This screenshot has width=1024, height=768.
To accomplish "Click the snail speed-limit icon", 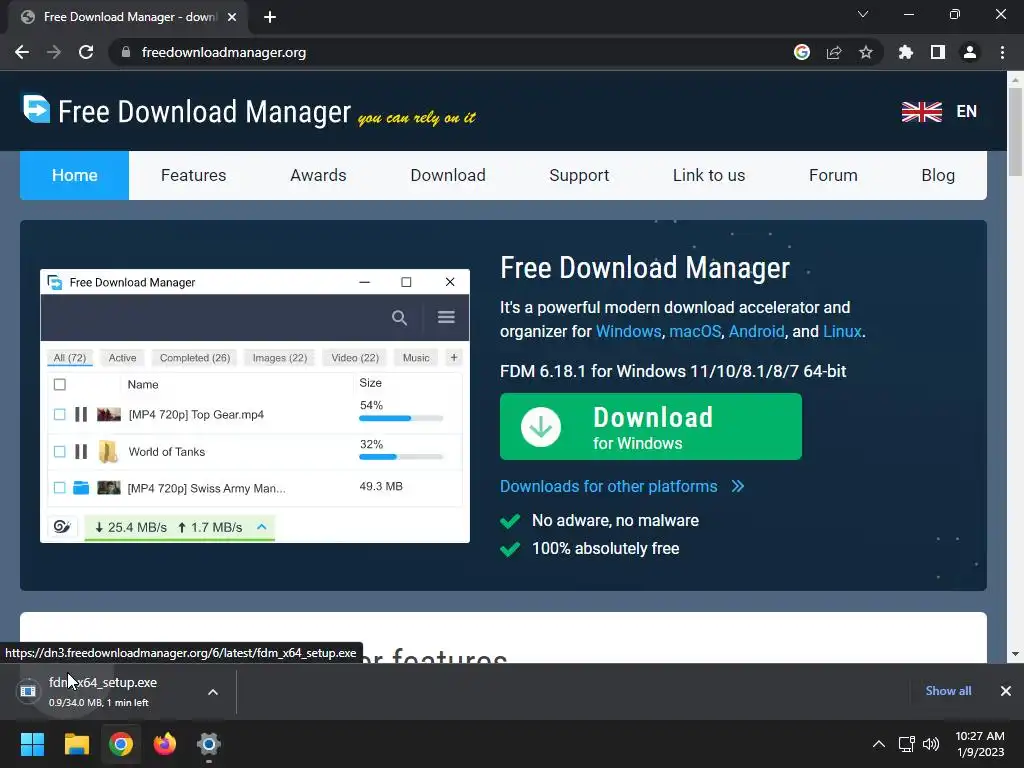I will 62,527.
